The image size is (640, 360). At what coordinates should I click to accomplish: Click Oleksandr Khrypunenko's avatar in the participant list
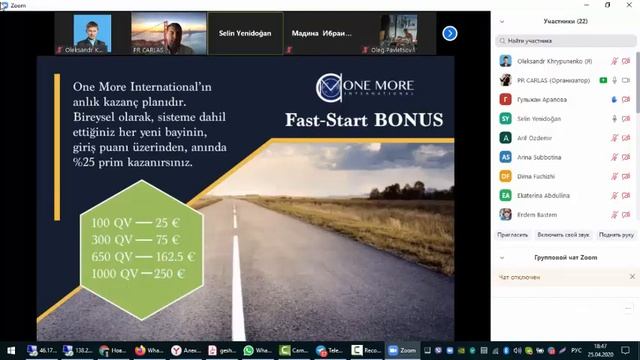[506, 61]
